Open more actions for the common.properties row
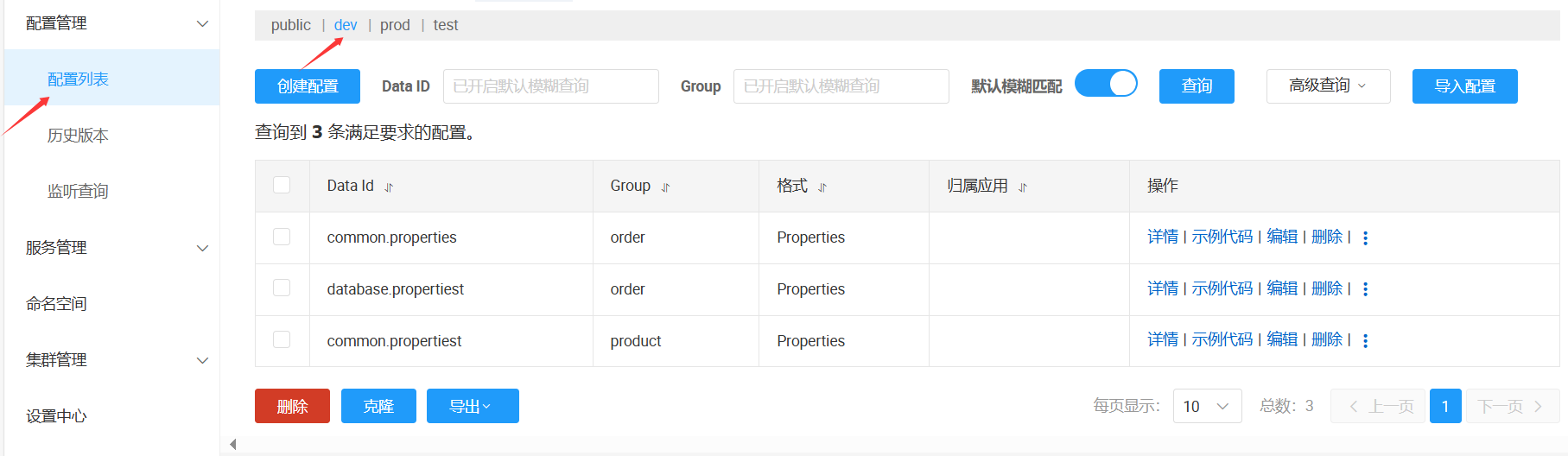The width and height of the screenshot is (1568, 456). 1365,238
